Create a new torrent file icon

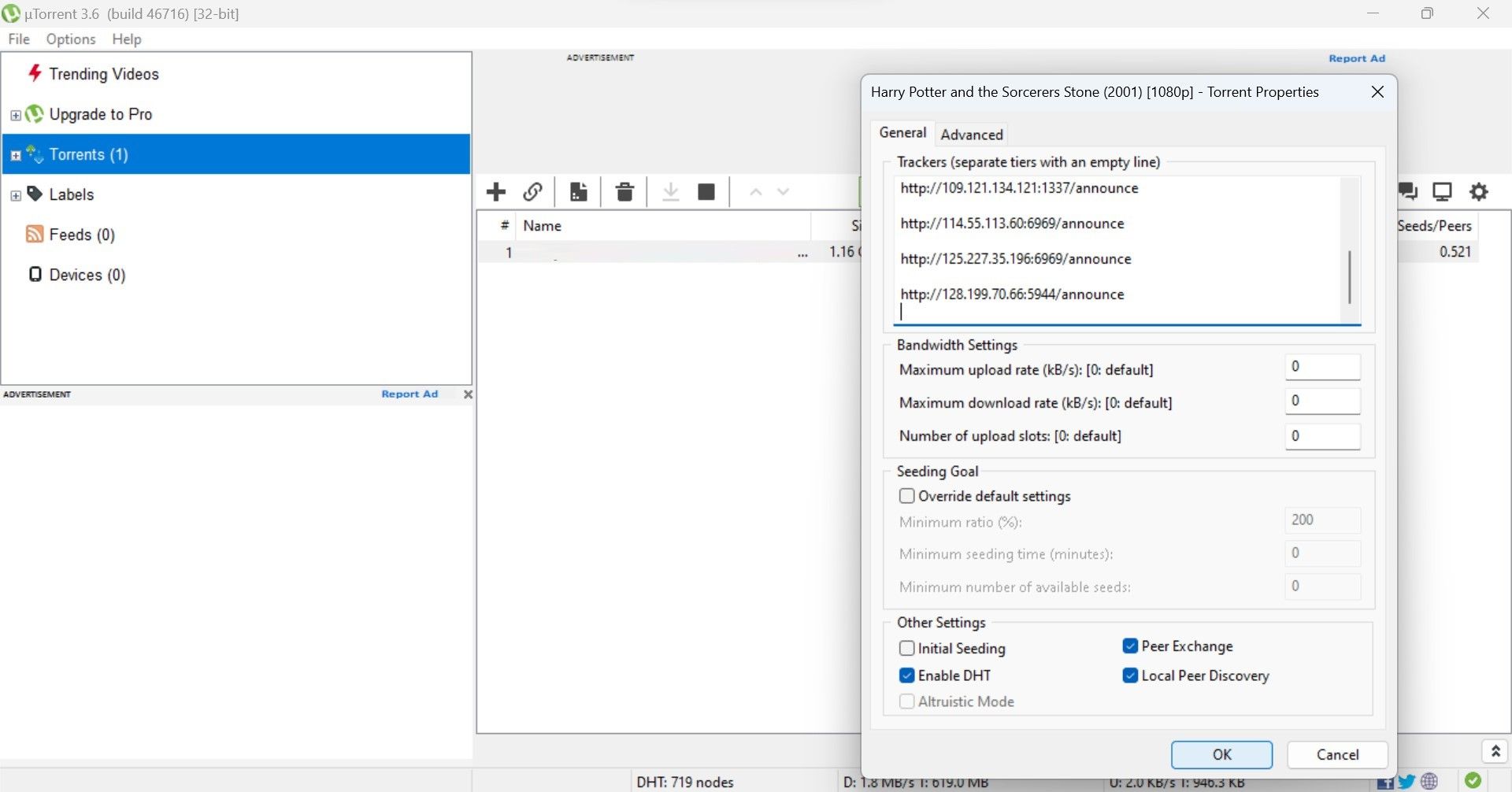click(x=579, y=191)
